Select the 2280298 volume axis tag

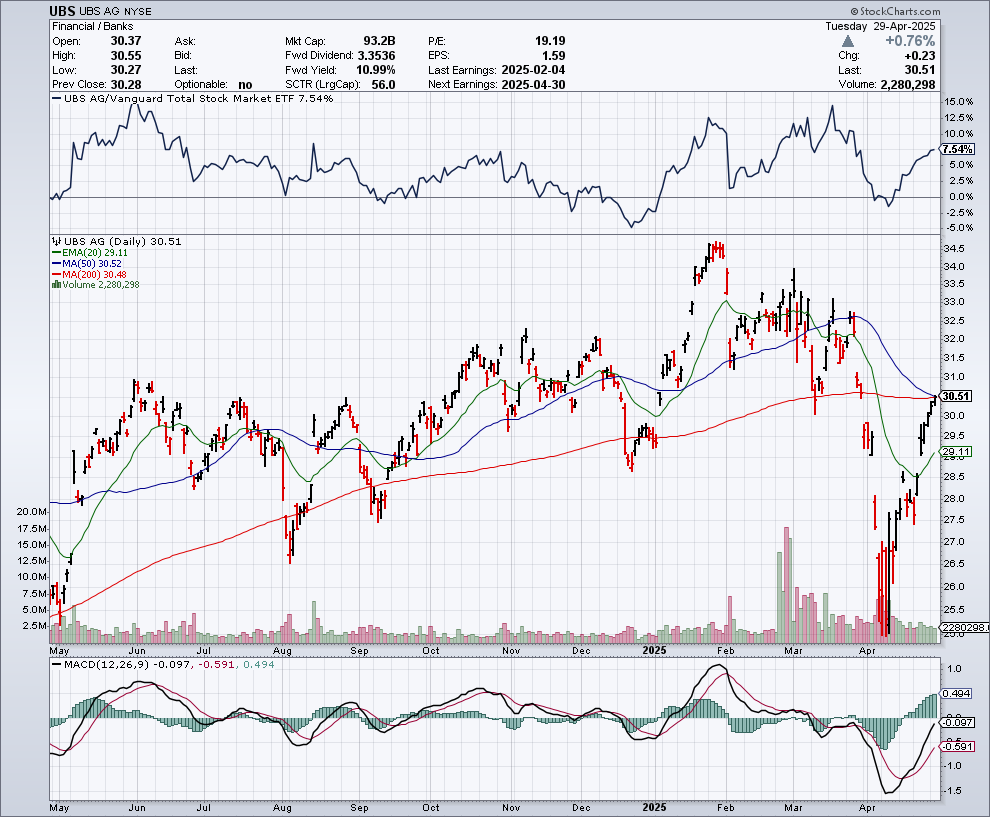963,627
